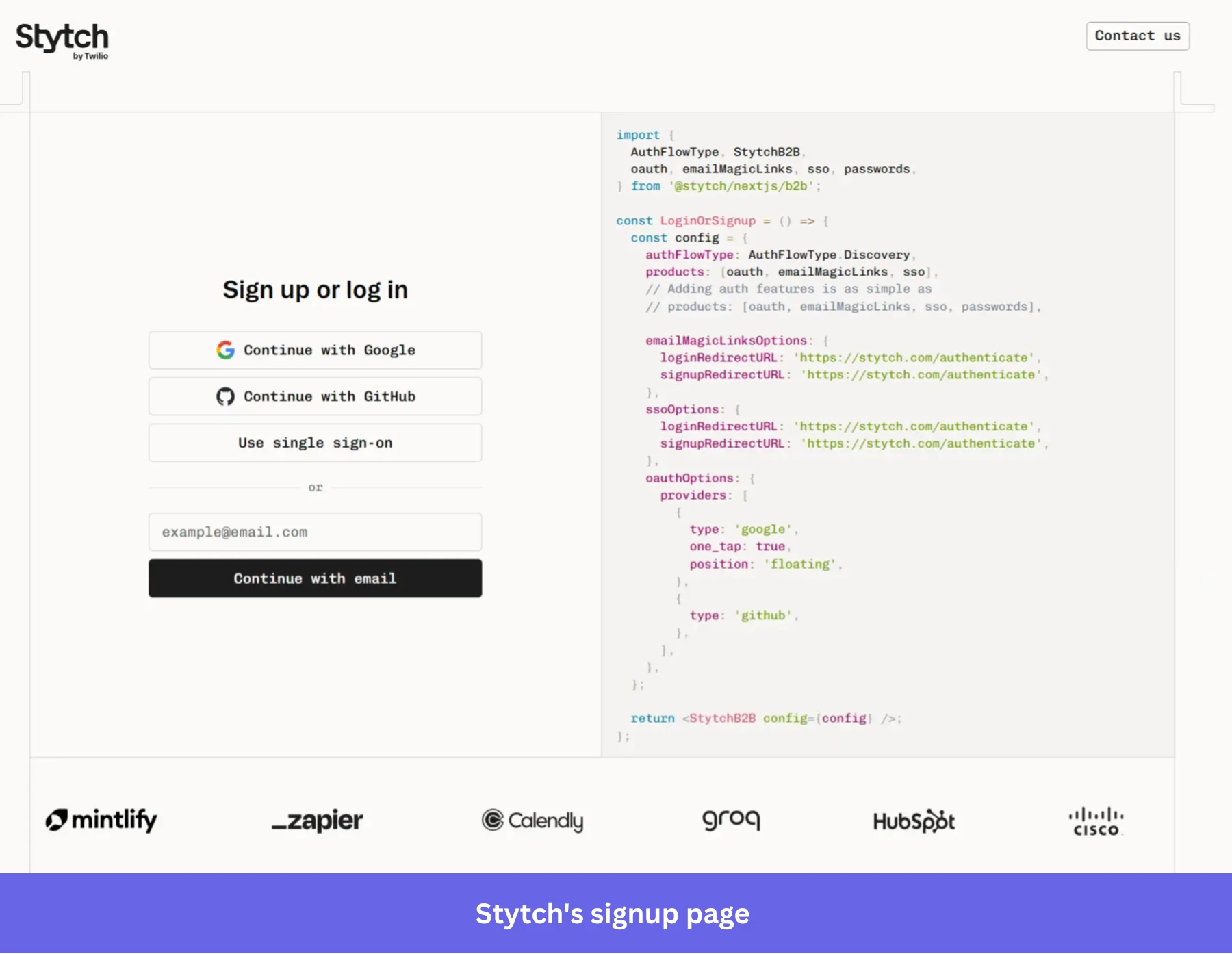Click the 'return <StytchB2B config' line
Image resolution: width=1232 pixels, height=954 pixels.
click(766, 719)
